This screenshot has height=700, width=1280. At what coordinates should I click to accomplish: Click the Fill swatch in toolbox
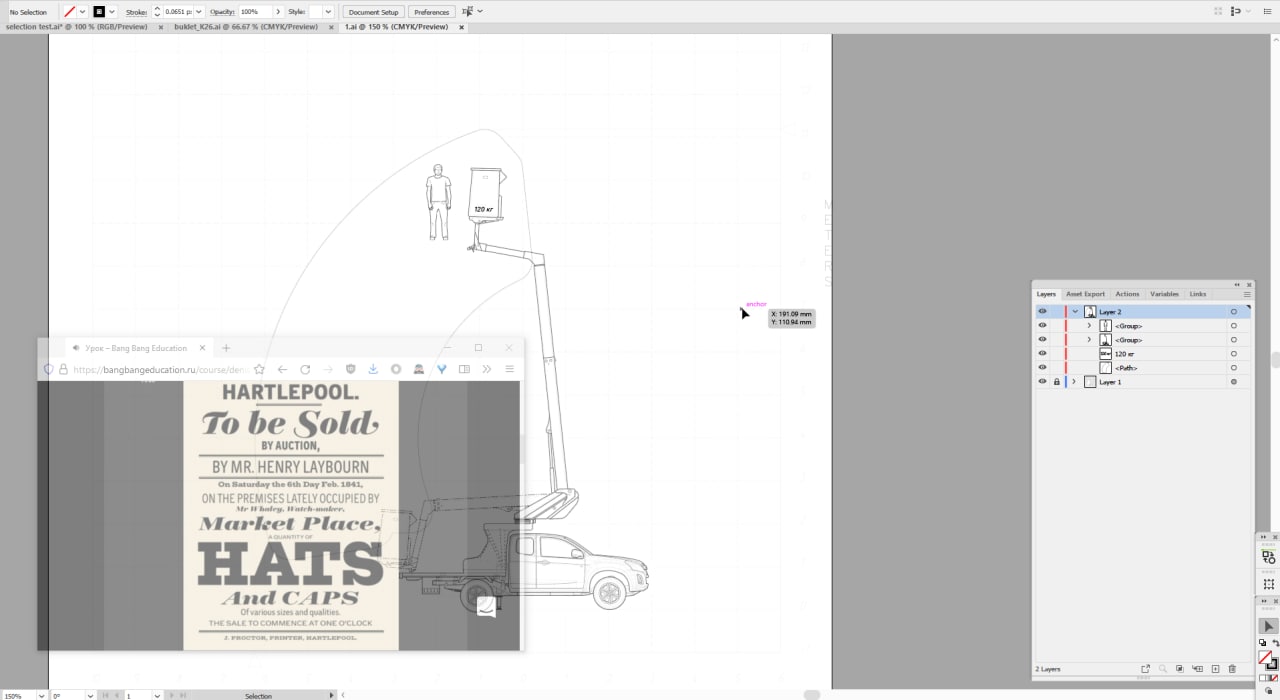pos(1265,657)
